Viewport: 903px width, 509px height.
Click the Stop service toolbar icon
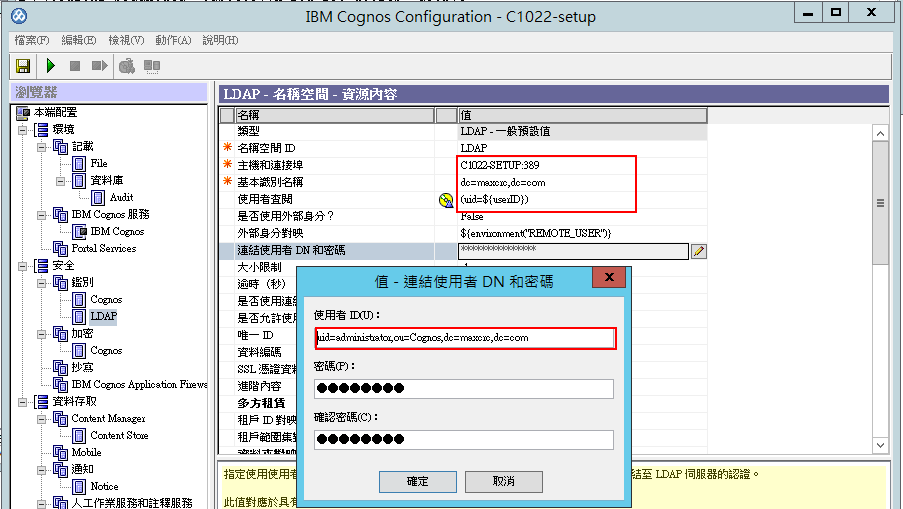pyautogui.click(x=75, y=66)
